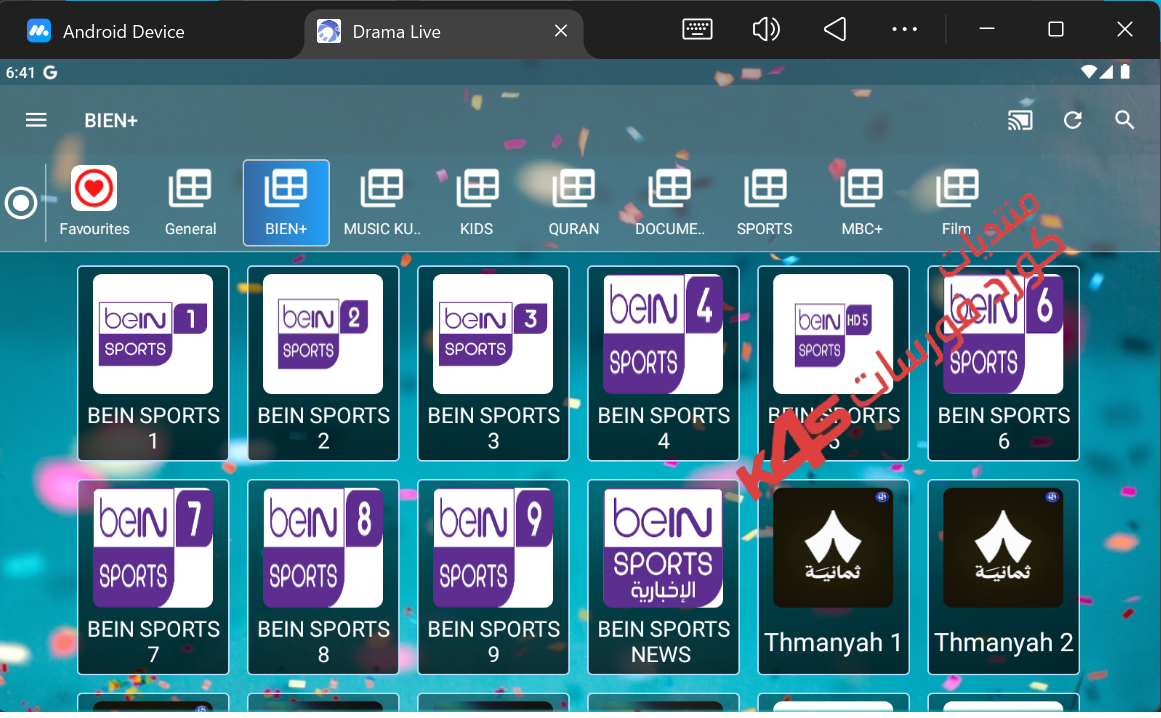This screenshot has height=718, width=1161.
Task: Open the emulator keyboard icon
Action: pos(697,30)
